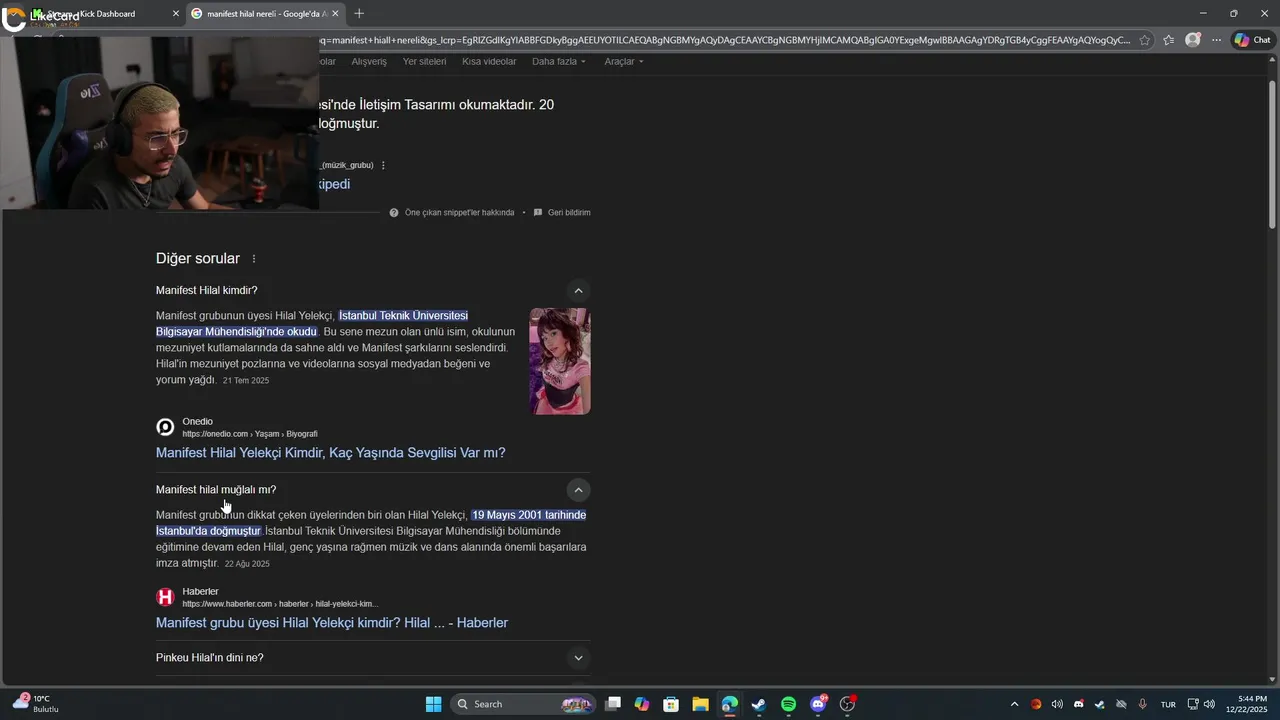Open File Explorer from the taskbar
This screenshot has height=720, width=1280.
(700, 704)
